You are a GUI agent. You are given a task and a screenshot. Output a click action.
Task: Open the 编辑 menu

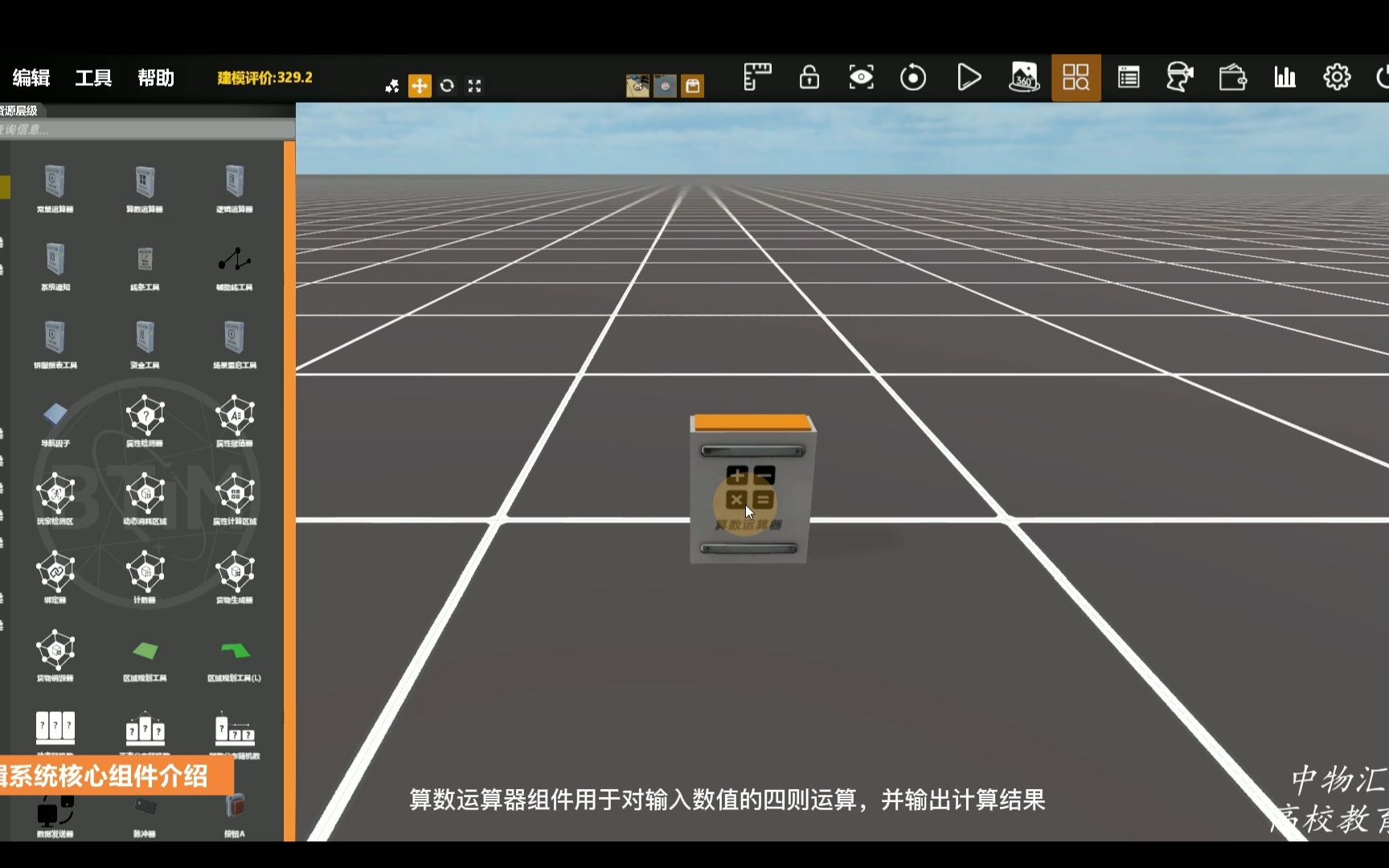(x=31, y=78)
